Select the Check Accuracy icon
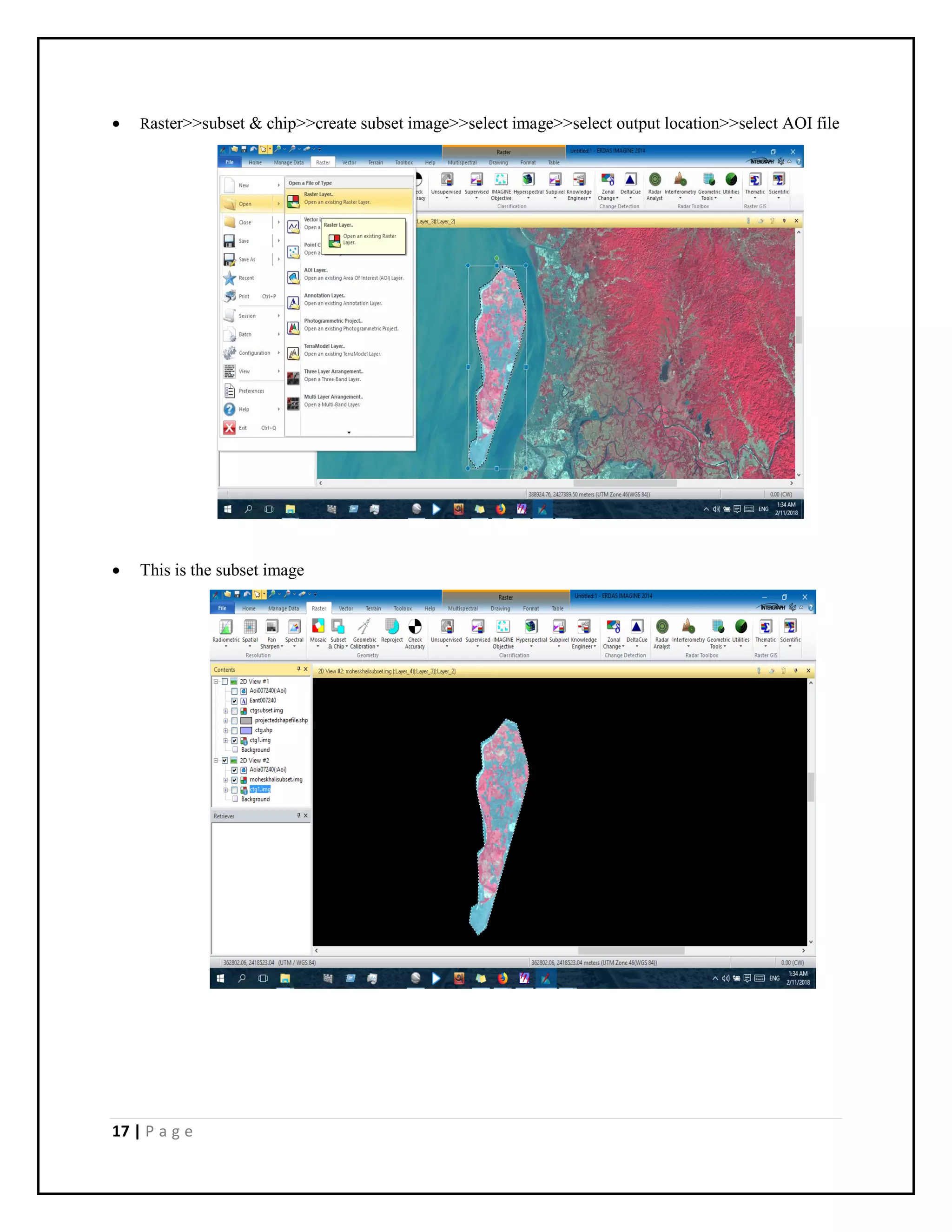 tap(415, 627)
